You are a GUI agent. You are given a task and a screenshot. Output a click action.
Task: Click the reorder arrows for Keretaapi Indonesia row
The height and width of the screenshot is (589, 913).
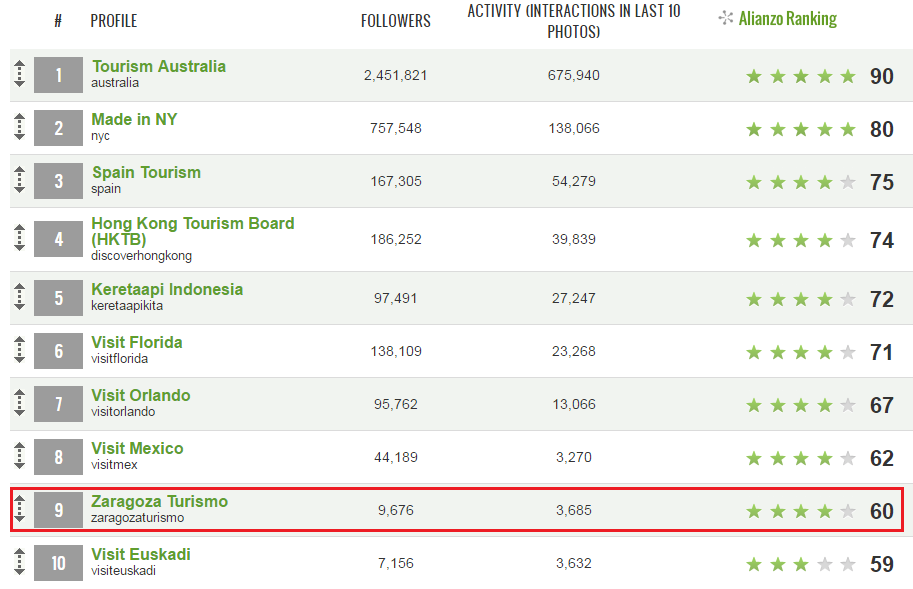(x=19, y=297)
